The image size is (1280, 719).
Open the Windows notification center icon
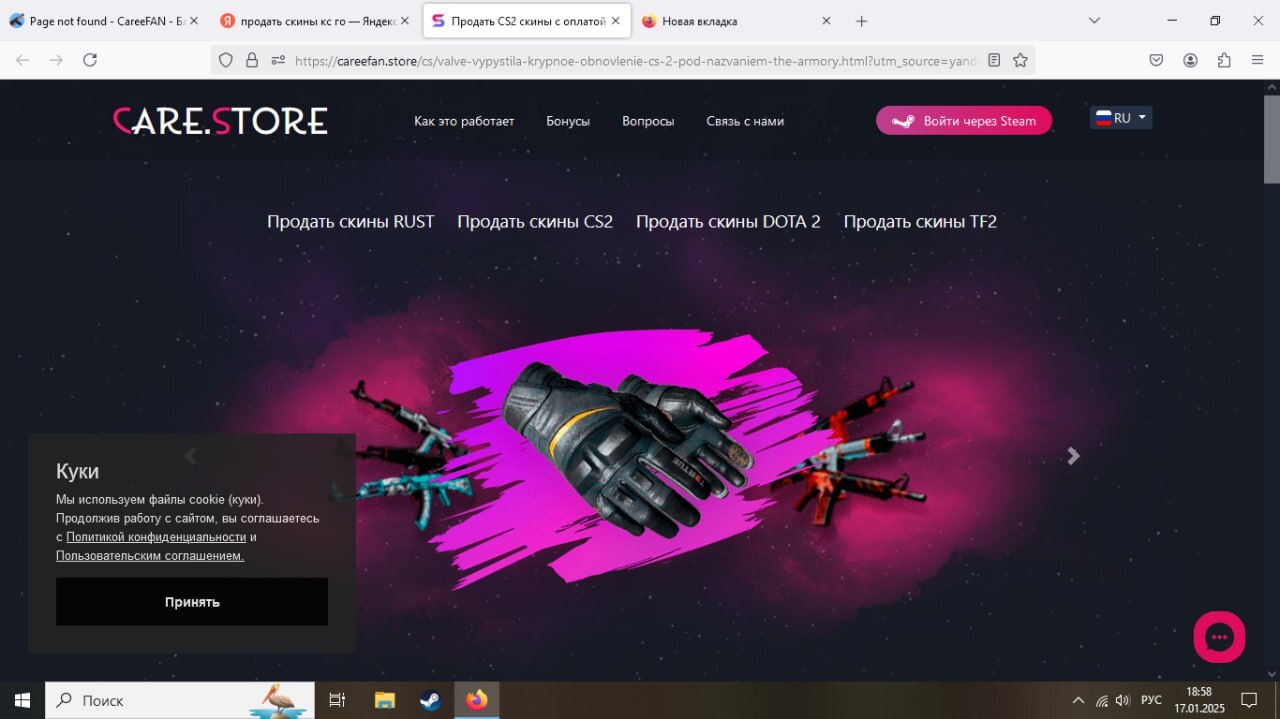pos(1249,700)
